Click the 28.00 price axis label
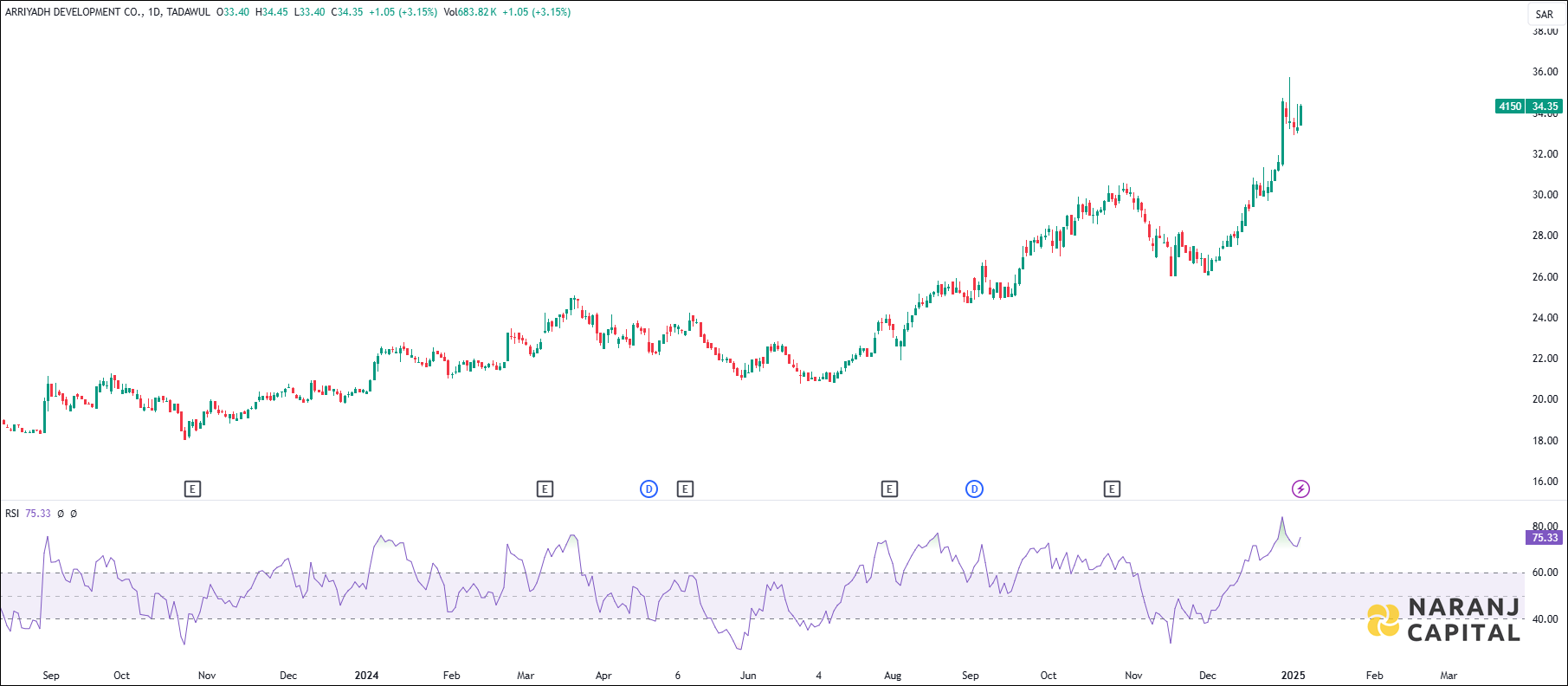This screenshot has width=1568, height=686. 1545,236
